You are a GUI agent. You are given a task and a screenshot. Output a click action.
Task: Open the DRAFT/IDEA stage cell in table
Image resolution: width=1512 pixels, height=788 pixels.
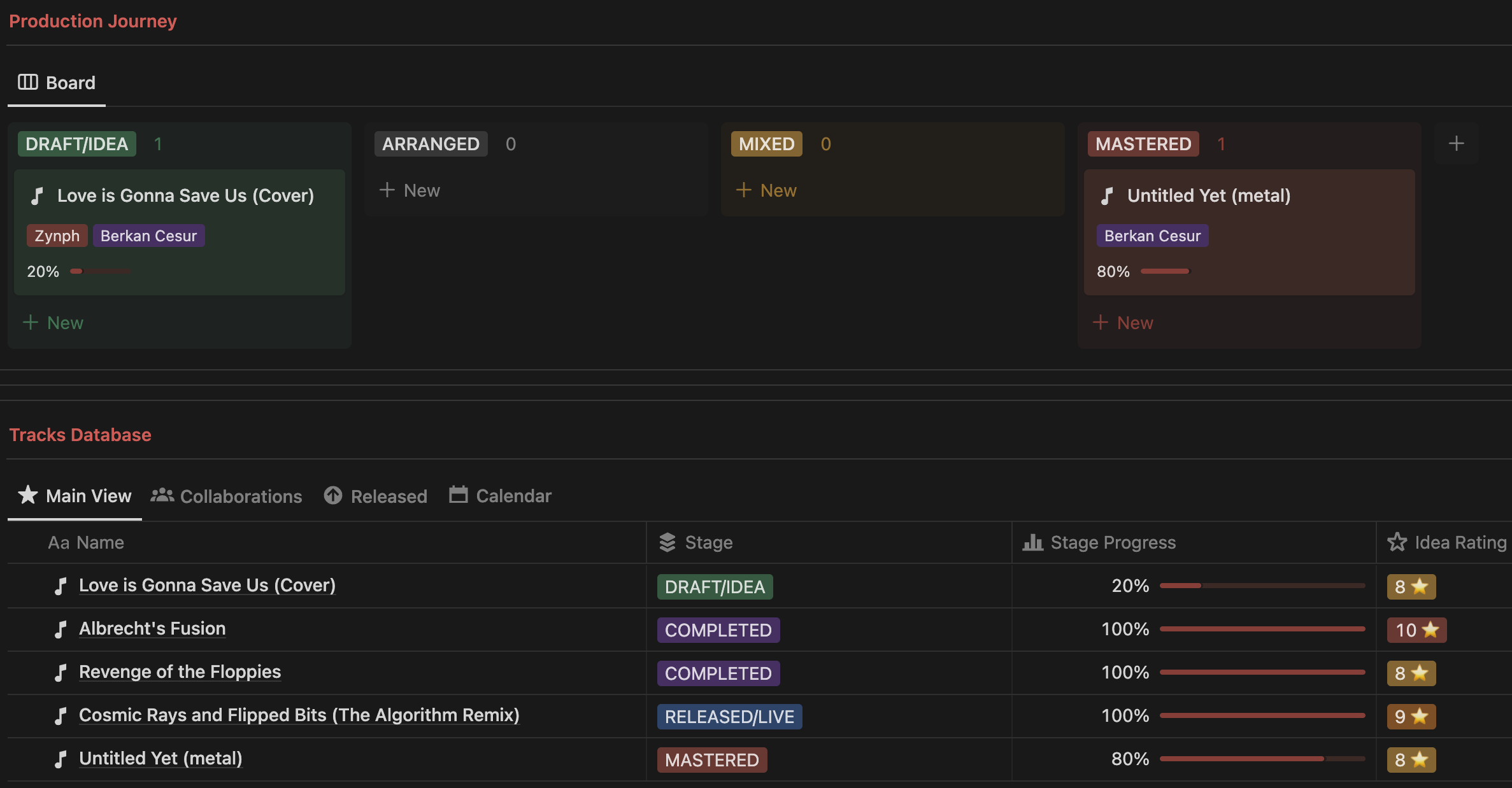715,587
